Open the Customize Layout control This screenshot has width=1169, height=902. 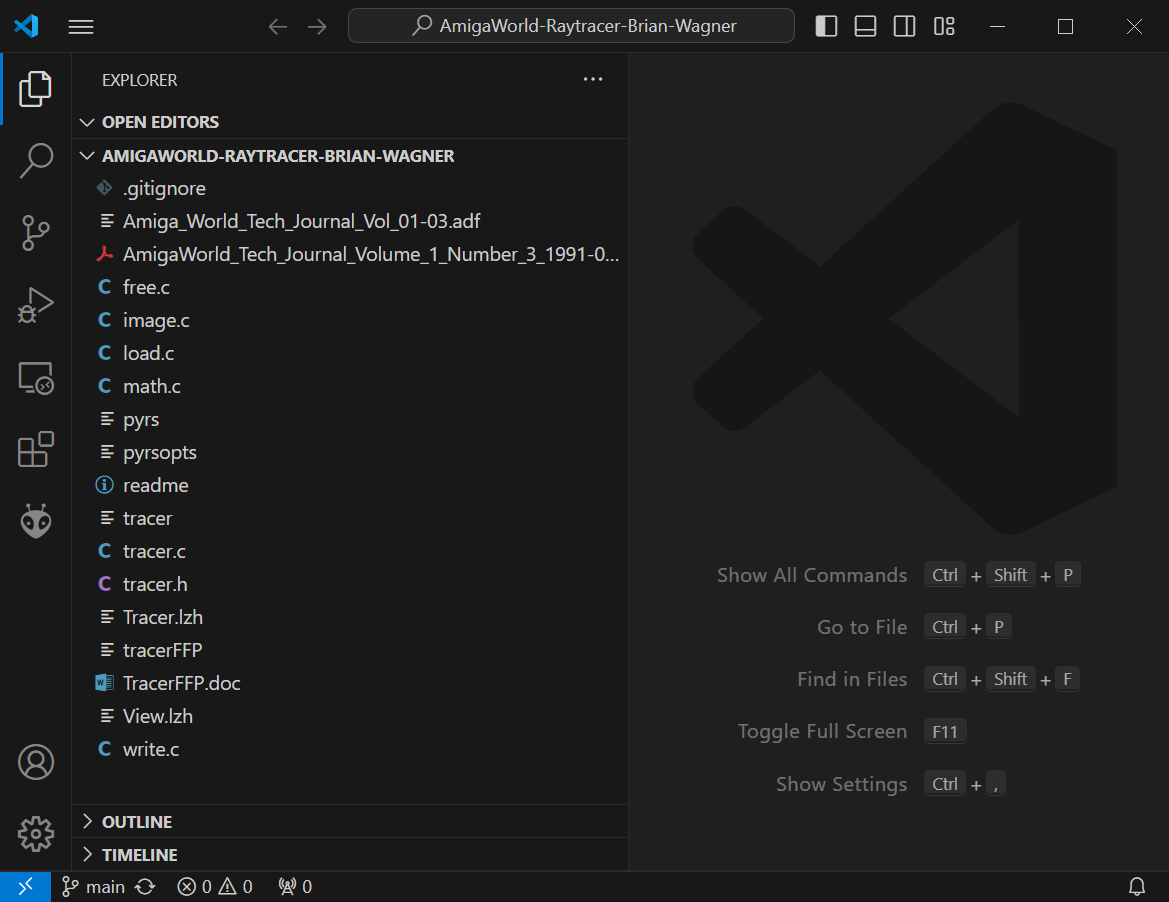click(x=944, y=27)
